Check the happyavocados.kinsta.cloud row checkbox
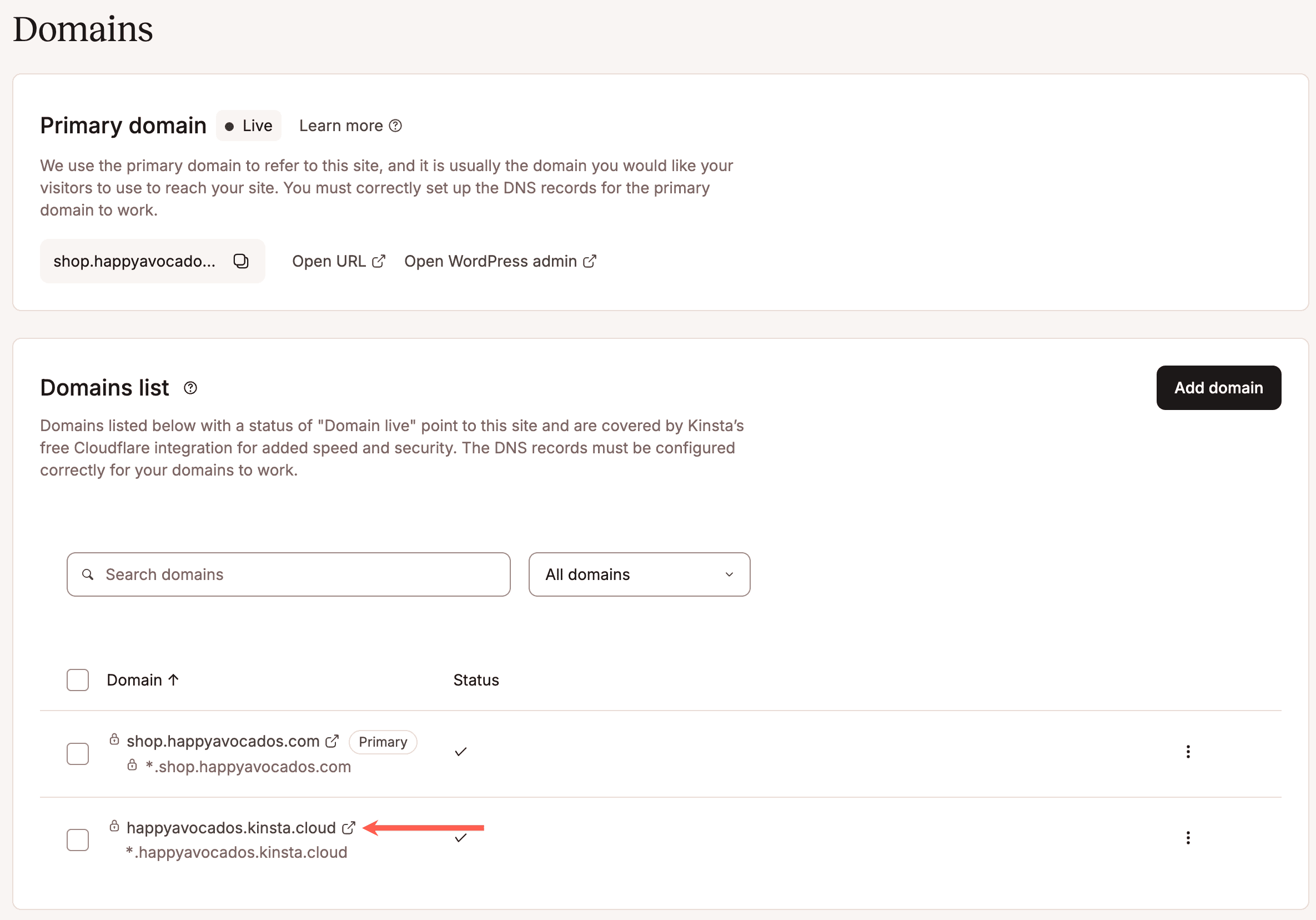The height and width of the screenshot is (920, 1316). click(x=77, y=839)
